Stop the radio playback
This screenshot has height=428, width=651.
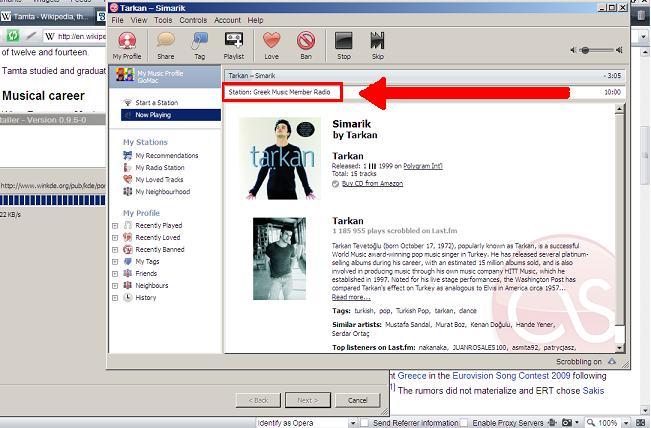[x=344, y=46]
